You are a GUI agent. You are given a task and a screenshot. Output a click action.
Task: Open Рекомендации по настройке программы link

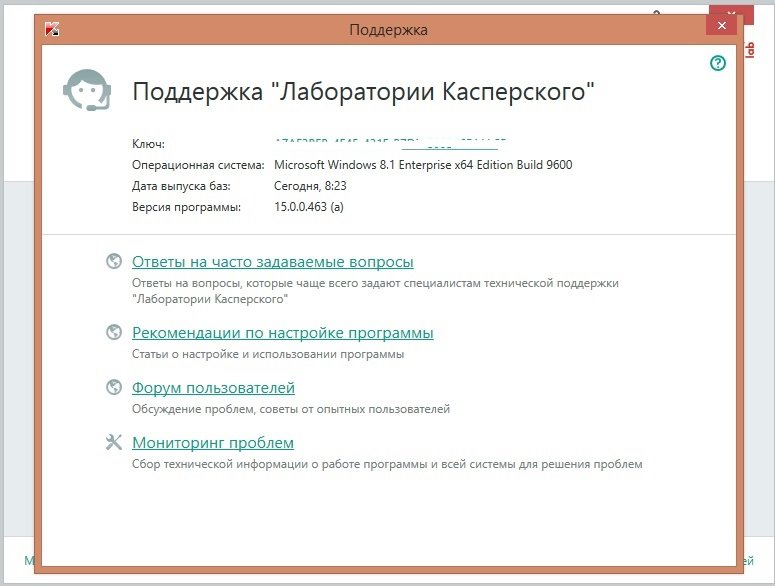coord(282,333)
